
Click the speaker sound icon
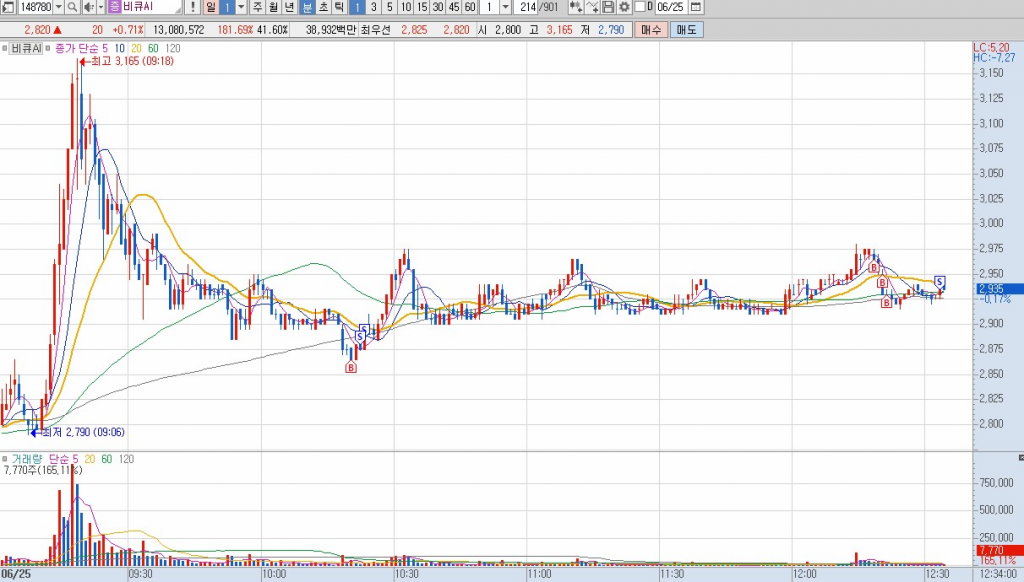(89, 7)
